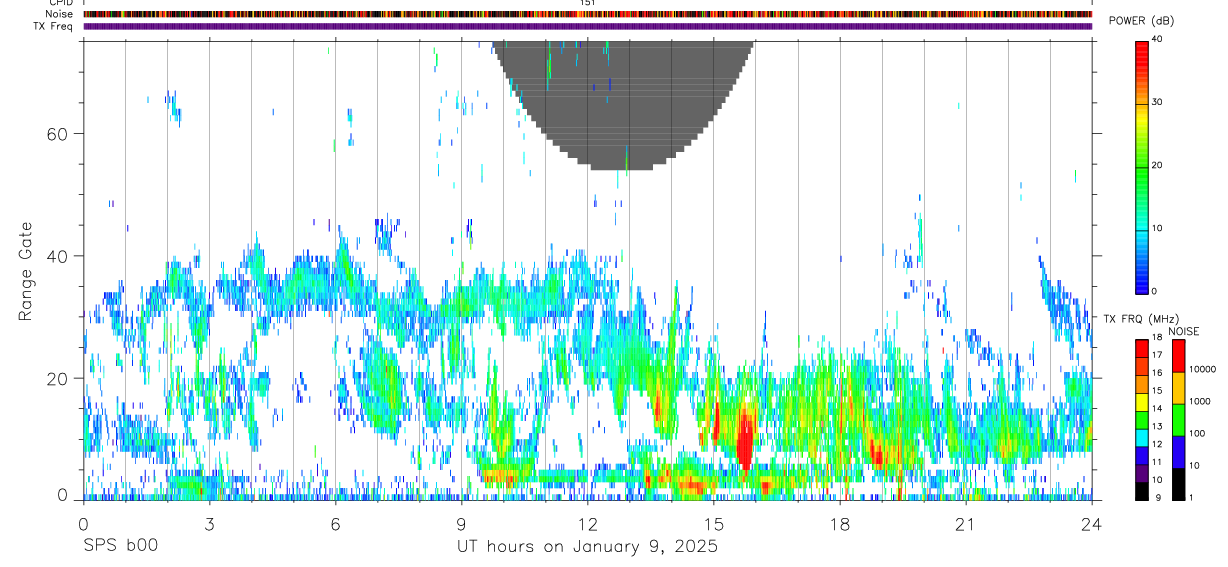Click the Range Gate y-axis title

[x=26, y=271]
